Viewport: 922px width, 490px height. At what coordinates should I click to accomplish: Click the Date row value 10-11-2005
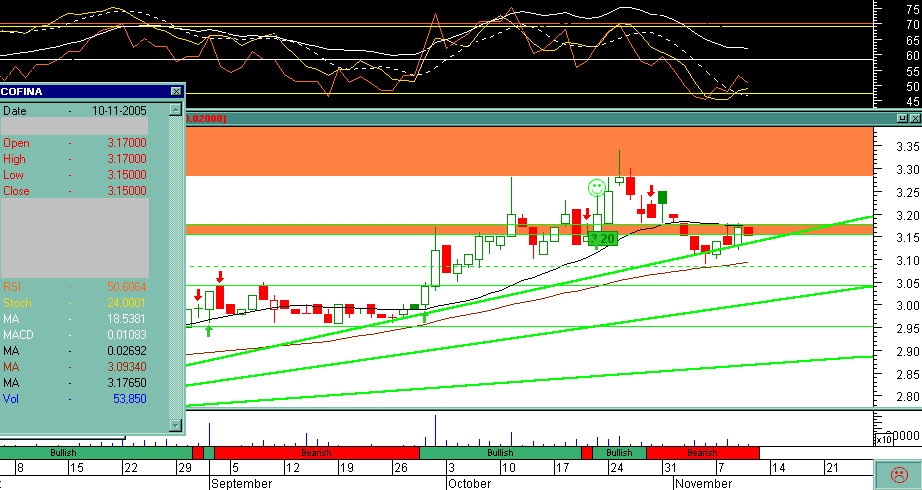pos(119,111)
